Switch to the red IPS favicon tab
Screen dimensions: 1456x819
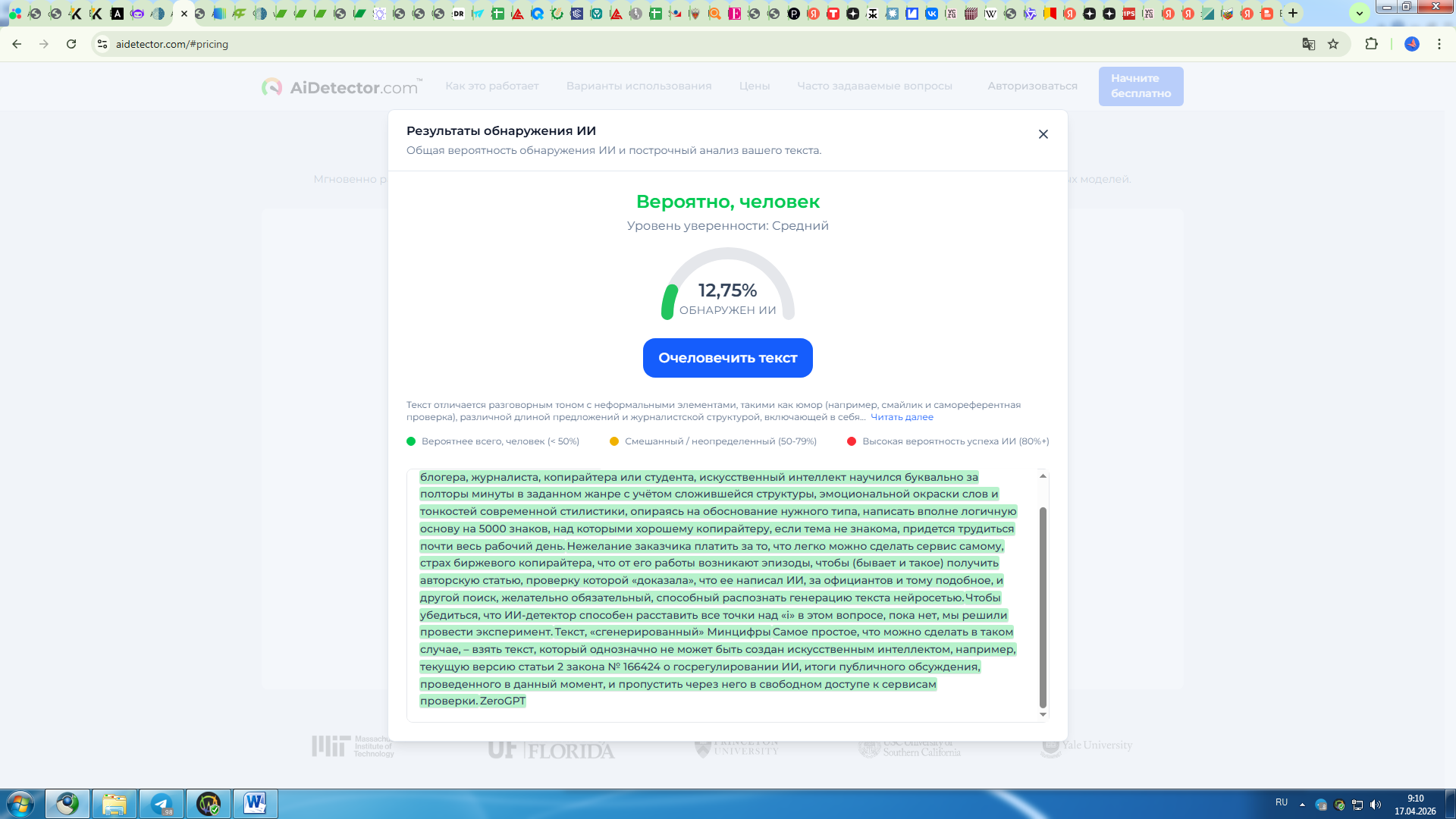(x=1128, y=14)
